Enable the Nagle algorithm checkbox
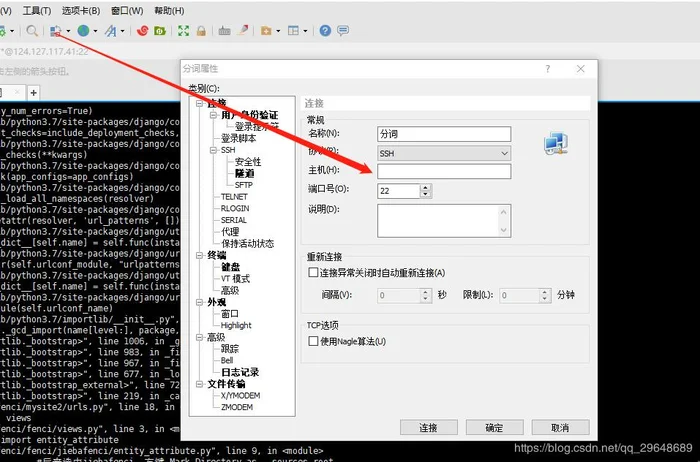The image size is (700, 462). click(313, 341)
